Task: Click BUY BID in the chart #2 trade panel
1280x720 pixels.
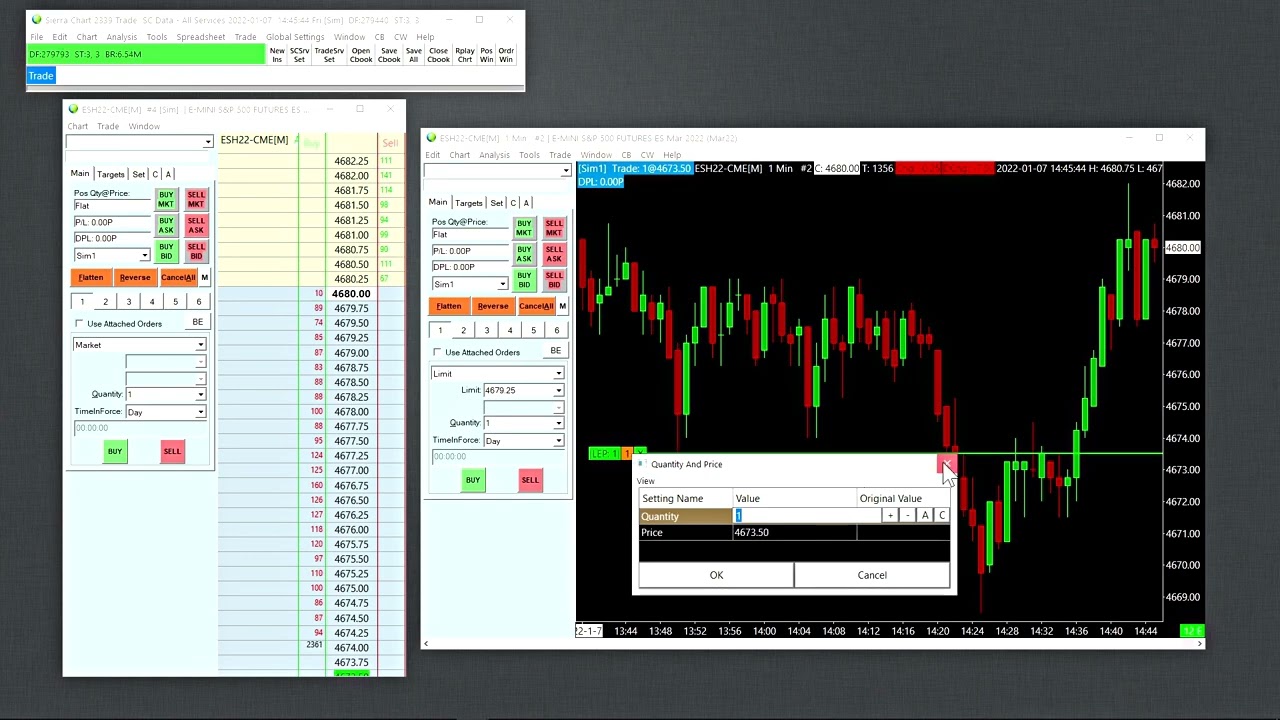Action: 524,279
